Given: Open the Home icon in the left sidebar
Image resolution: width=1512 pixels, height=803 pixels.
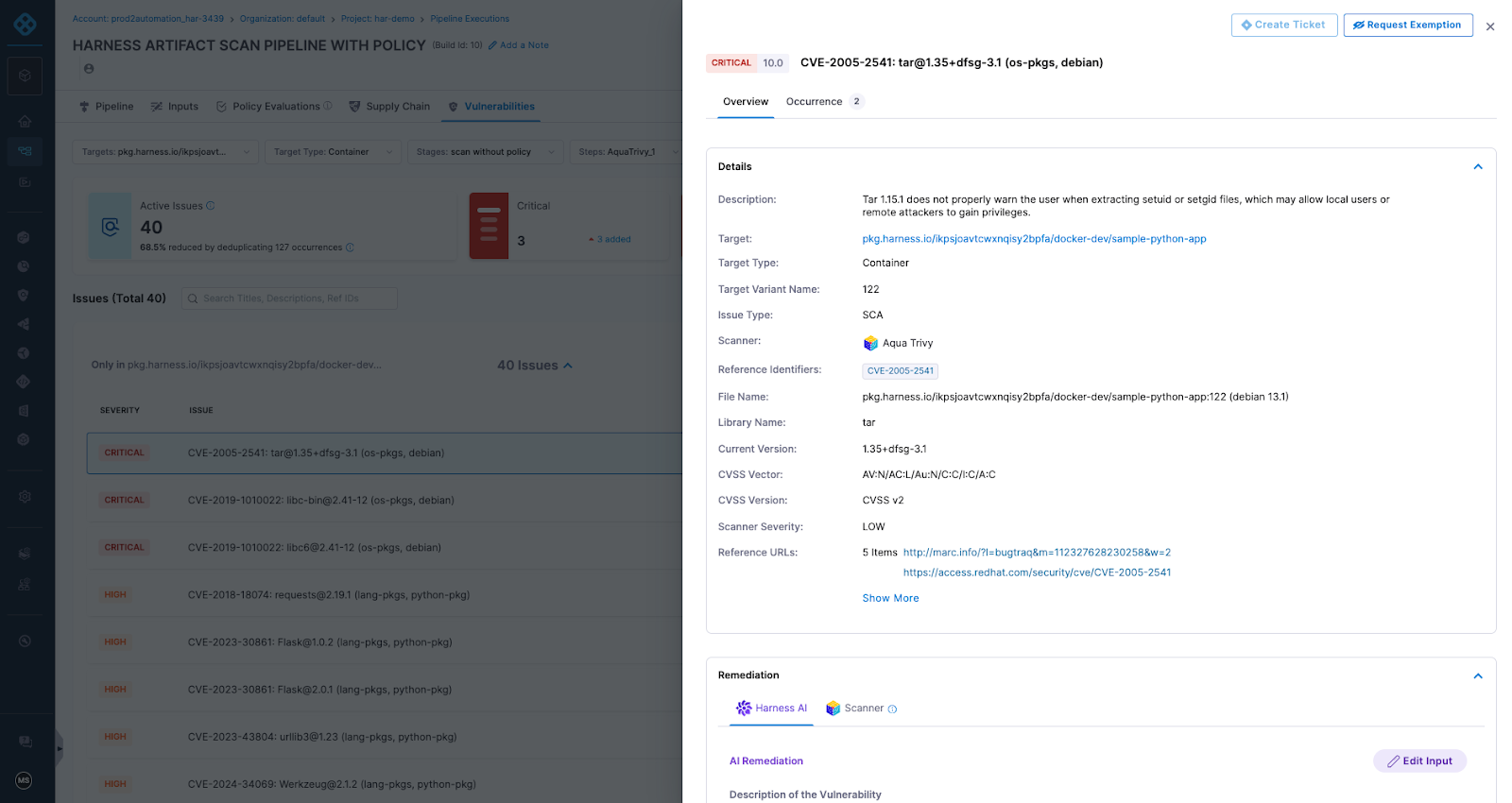Looking at the screenshot, I should coord(25,121).
